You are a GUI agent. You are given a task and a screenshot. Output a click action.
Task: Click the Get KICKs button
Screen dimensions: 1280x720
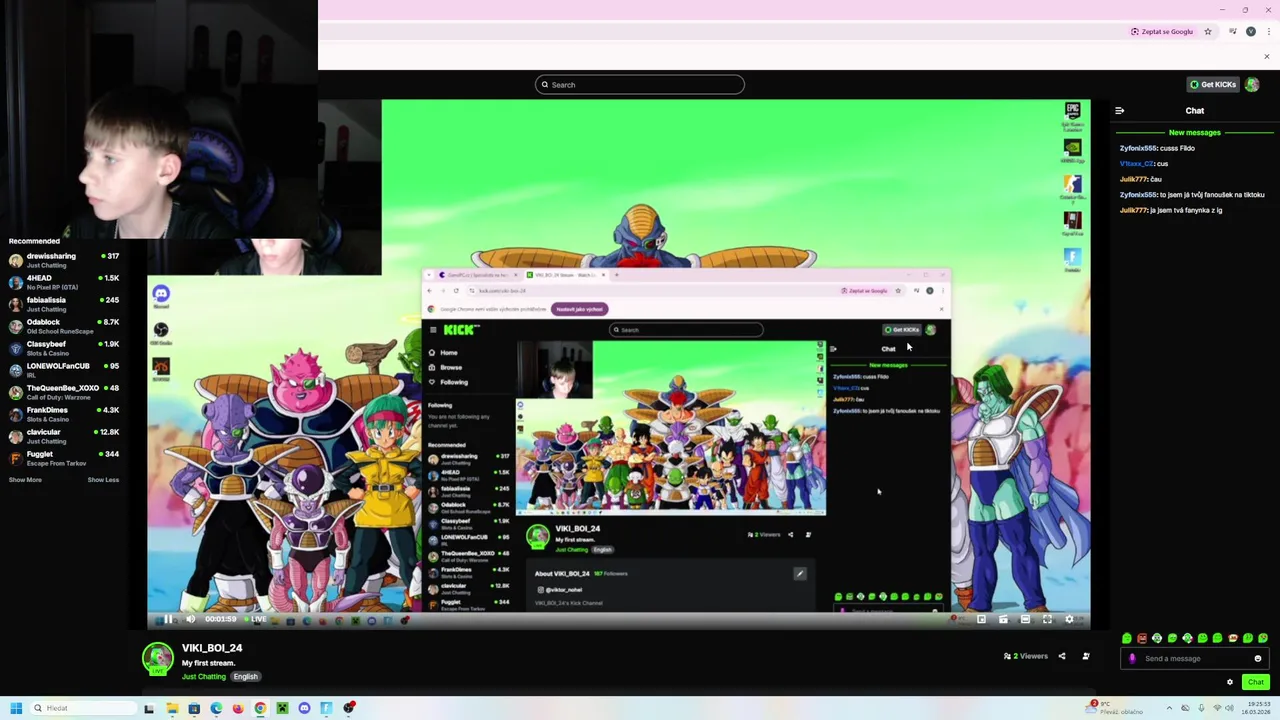point(1212,84)
